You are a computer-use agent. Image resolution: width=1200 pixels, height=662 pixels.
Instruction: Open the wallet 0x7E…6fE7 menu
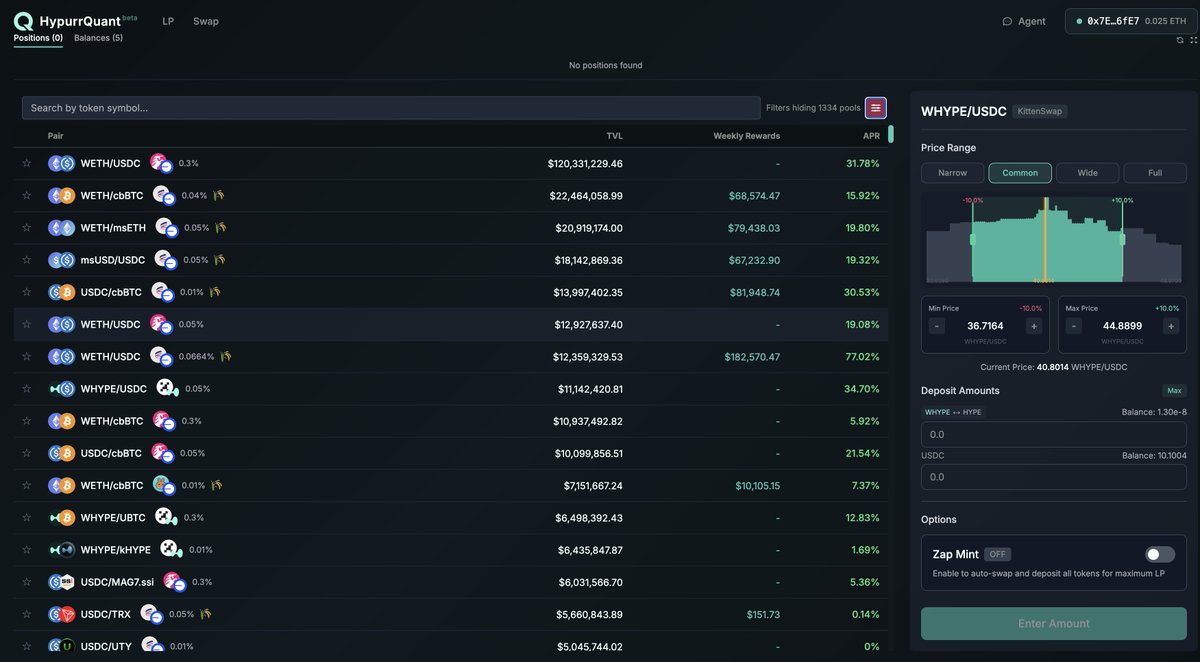[1131, 21]
